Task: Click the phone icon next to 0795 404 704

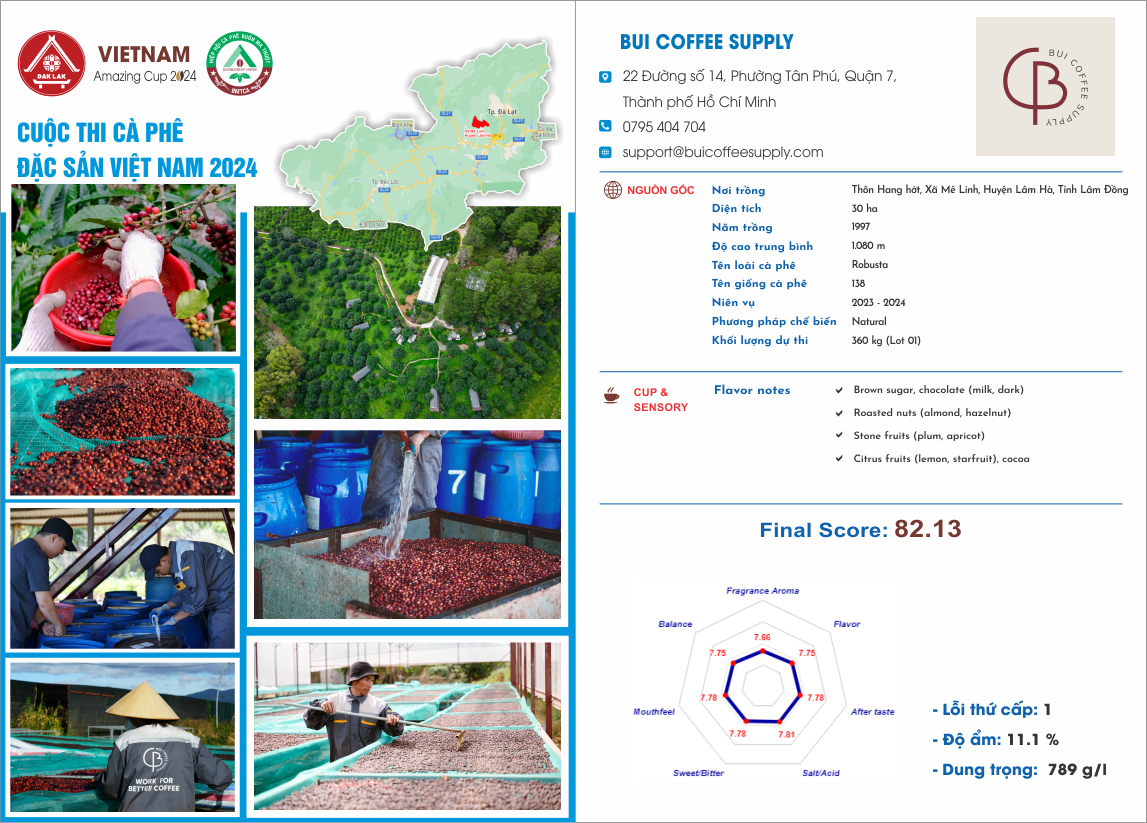Action: (605, 126)
